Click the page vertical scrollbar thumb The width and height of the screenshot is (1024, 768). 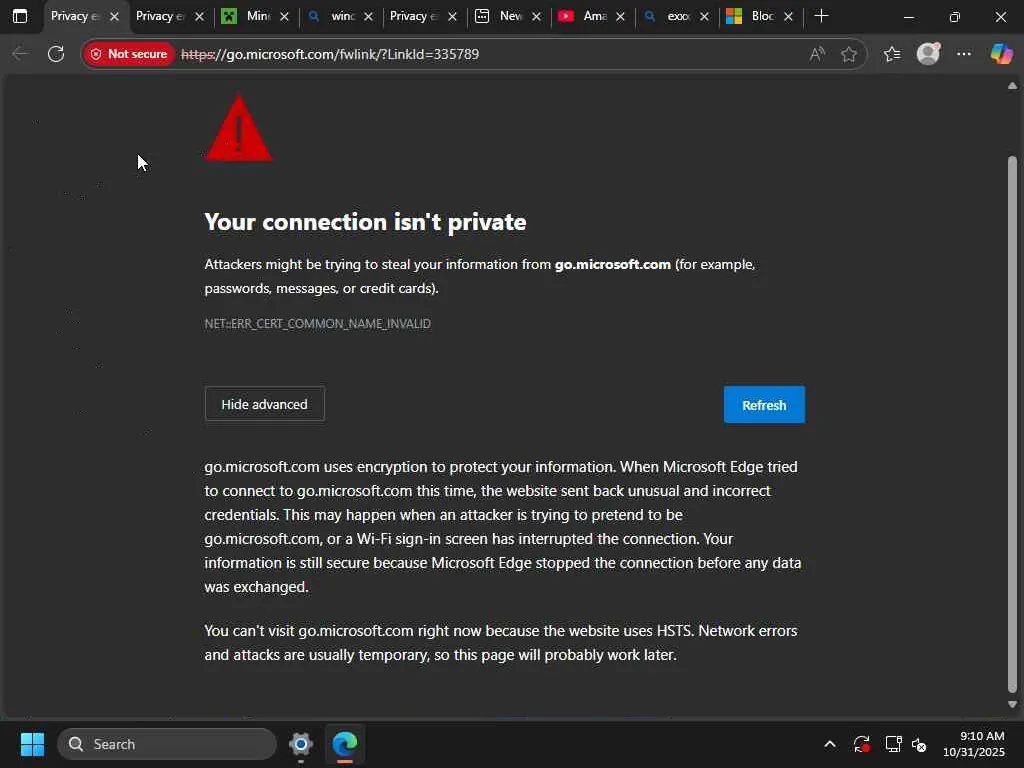[1012, 424]
